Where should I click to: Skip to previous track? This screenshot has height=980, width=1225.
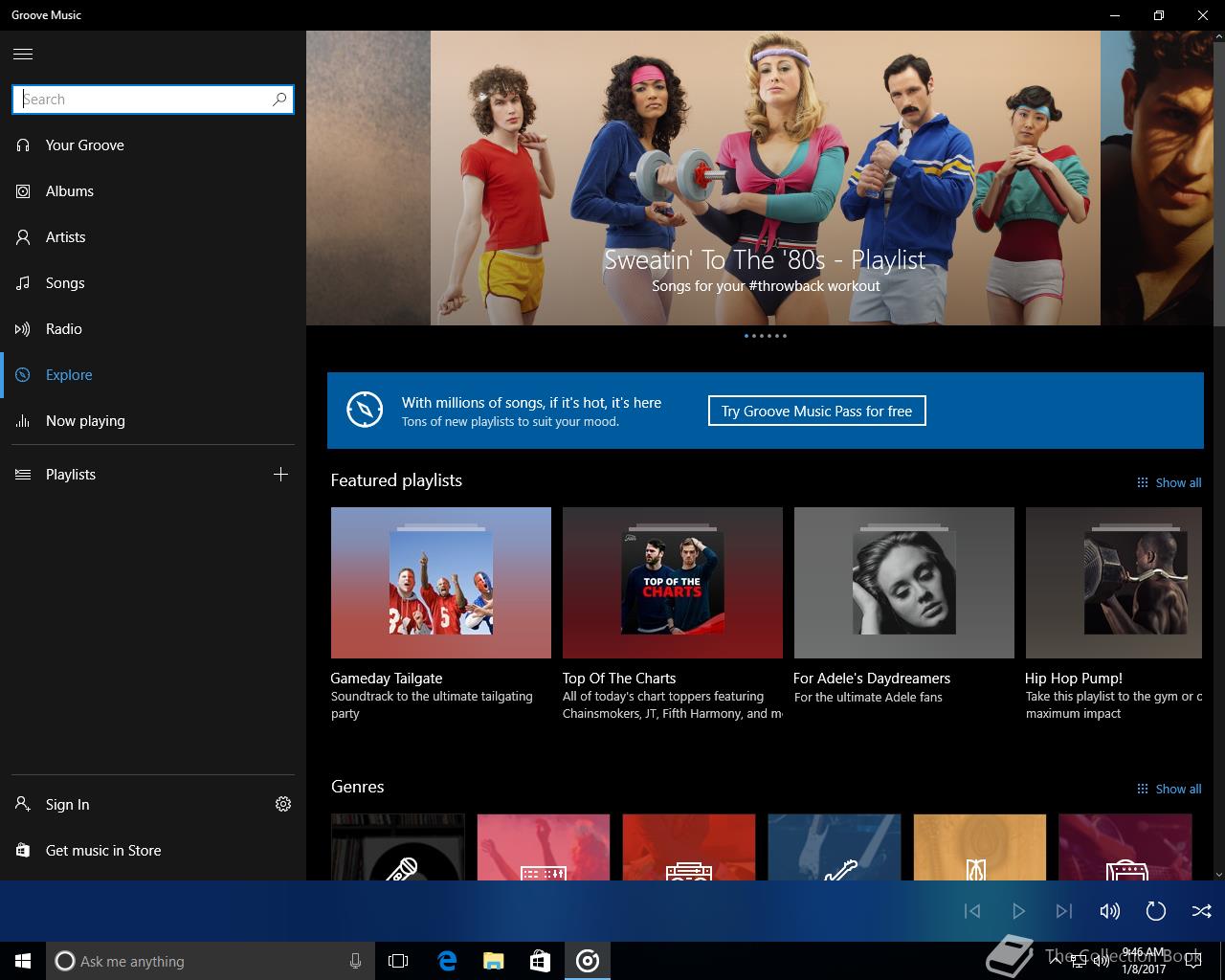point(972,911)
